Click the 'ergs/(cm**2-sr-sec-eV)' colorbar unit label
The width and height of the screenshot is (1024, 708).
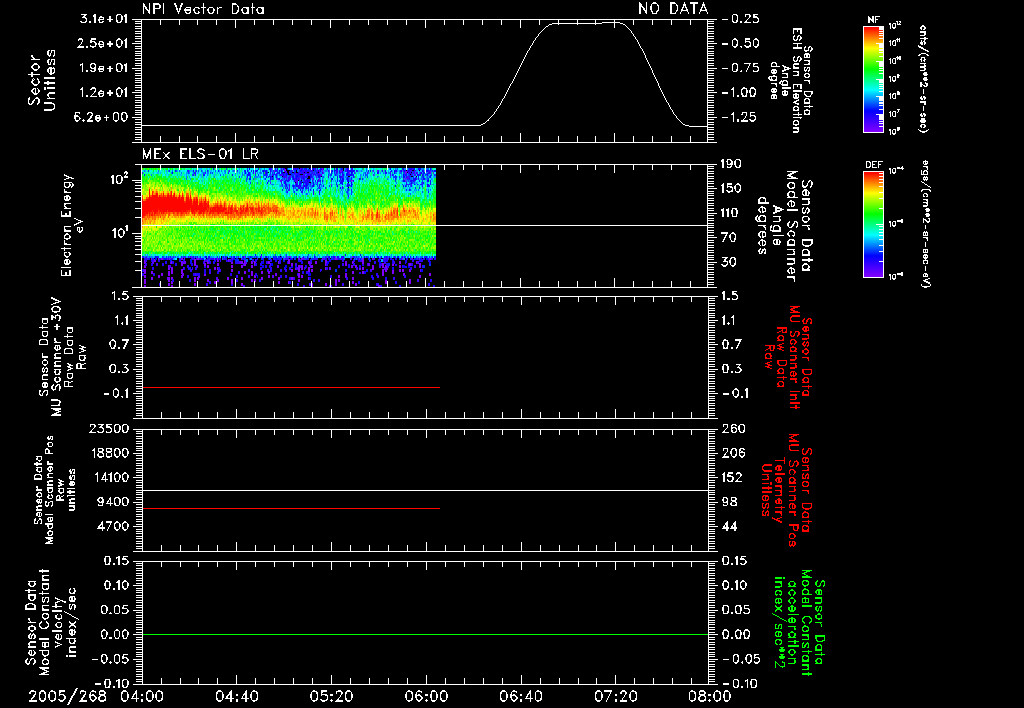(926, 223)
